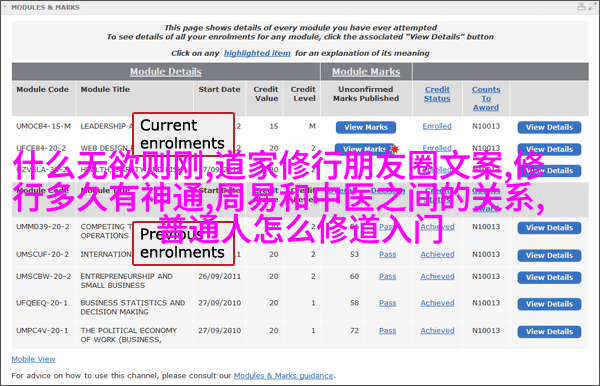Open the Modules & Marks guidance link
Image resolution: width=600 pixels, height=386 pixels.
click(284, 376)
